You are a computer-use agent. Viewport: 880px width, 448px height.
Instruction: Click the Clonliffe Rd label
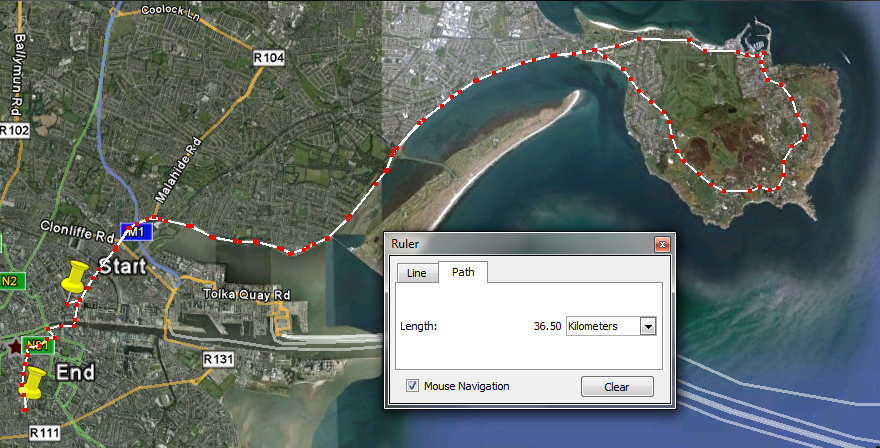pyautogui.click(x=77, y=232)
